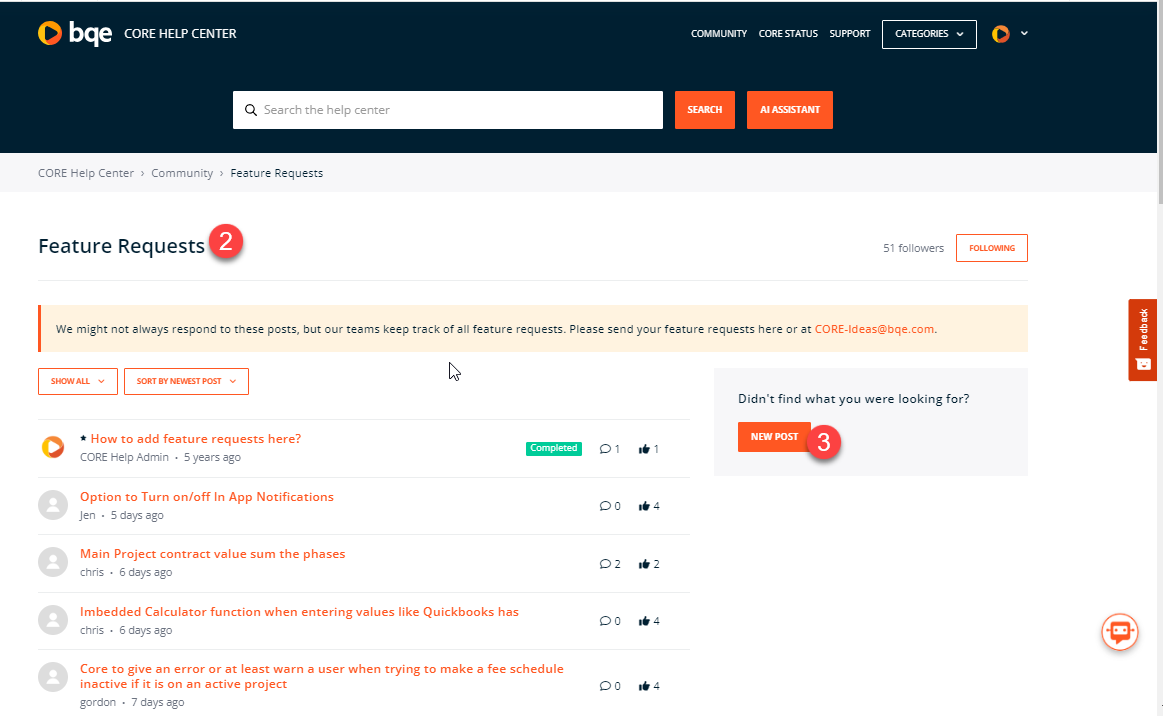Click Jen's user avatar
This screenshot has height=716, width=1163.
(53, 505)
